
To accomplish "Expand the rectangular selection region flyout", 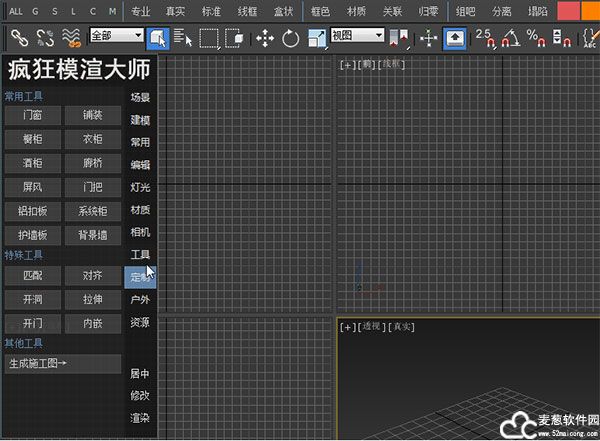I will (x=209, y=38).
